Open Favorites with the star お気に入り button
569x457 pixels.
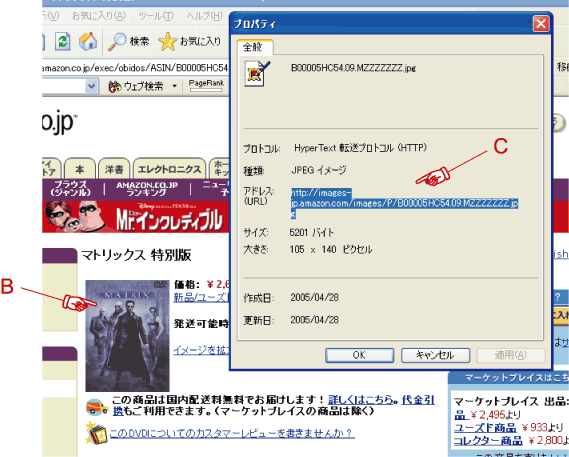tap(190, 41)
